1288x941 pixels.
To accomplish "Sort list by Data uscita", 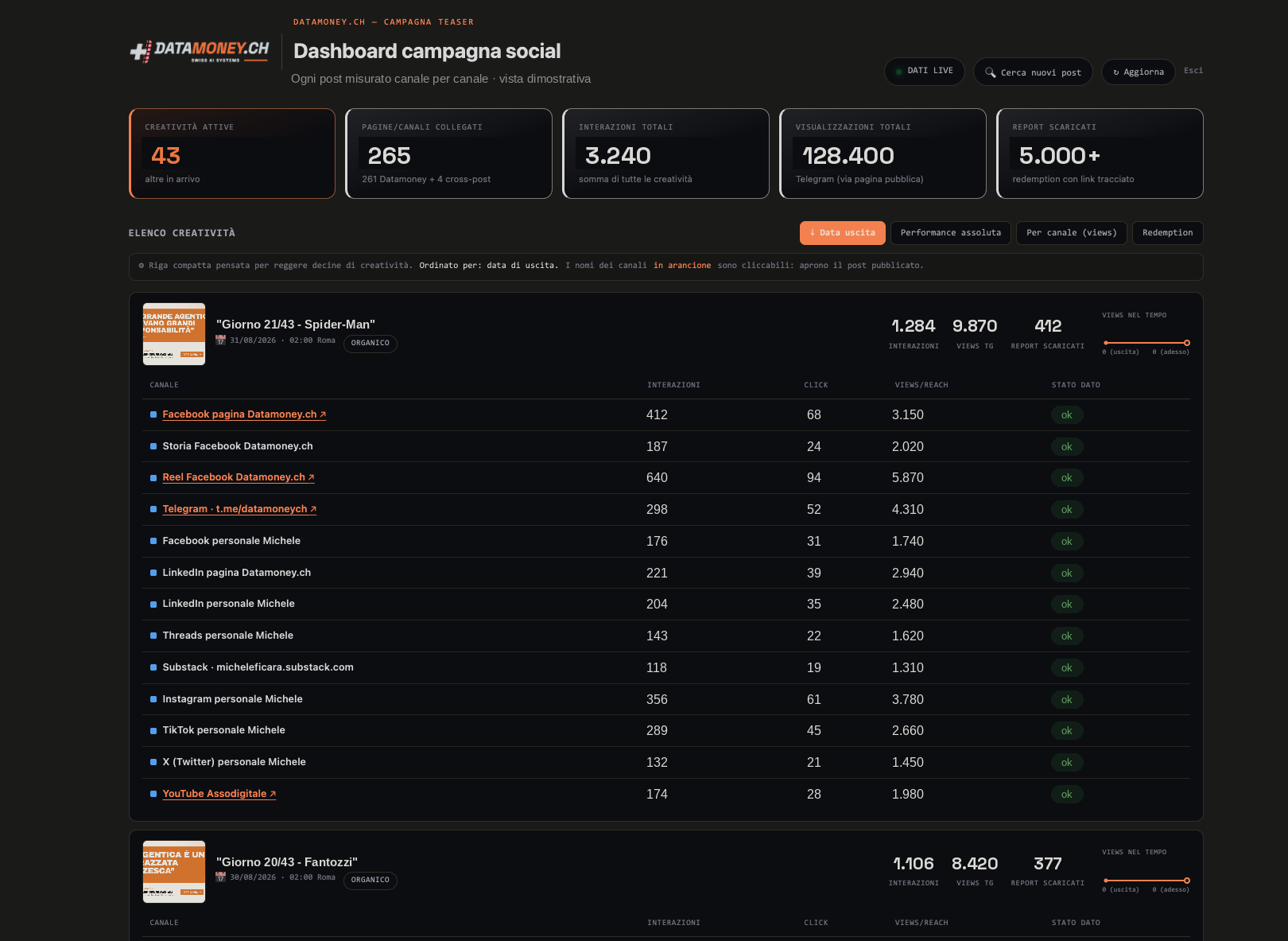I will click(843, 233).
